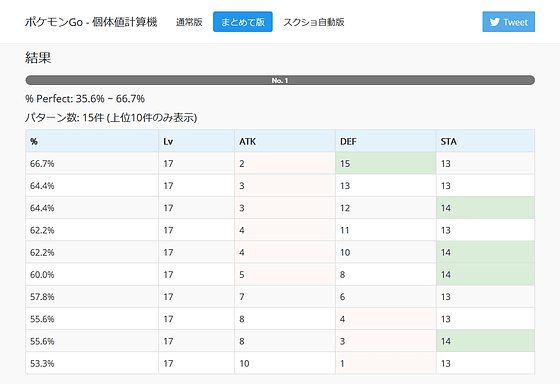Switch to スクショ自動版 tab
Image resolution: width=560 pixels, height=384 pixels.
click(314, 22)
